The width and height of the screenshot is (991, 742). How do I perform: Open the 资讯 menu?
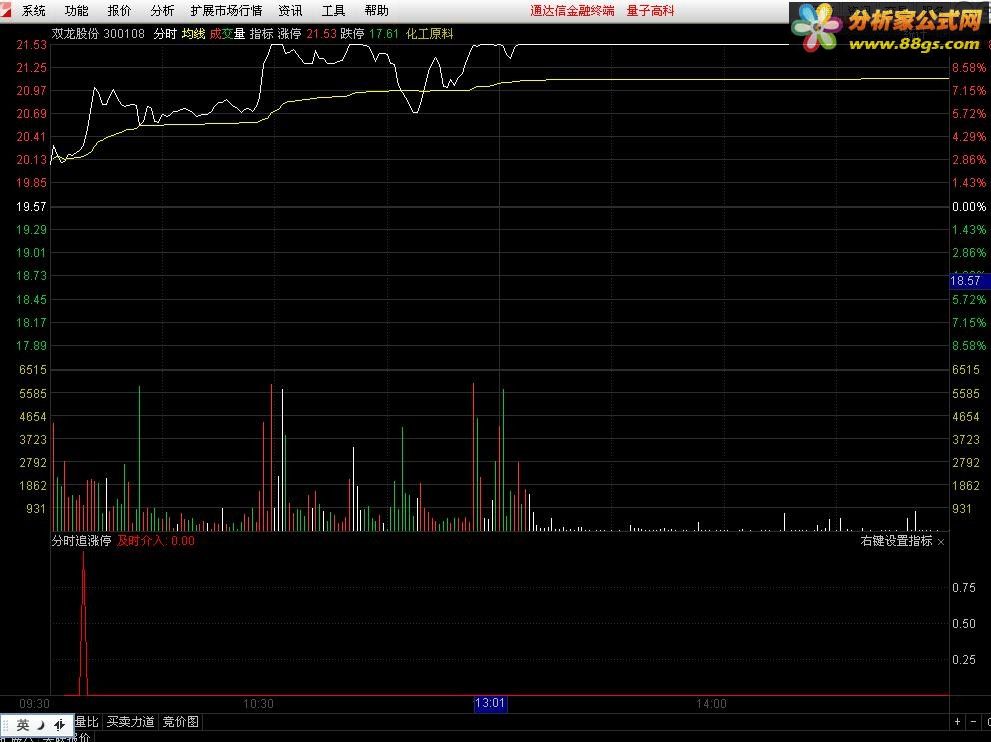coord(290,11)
